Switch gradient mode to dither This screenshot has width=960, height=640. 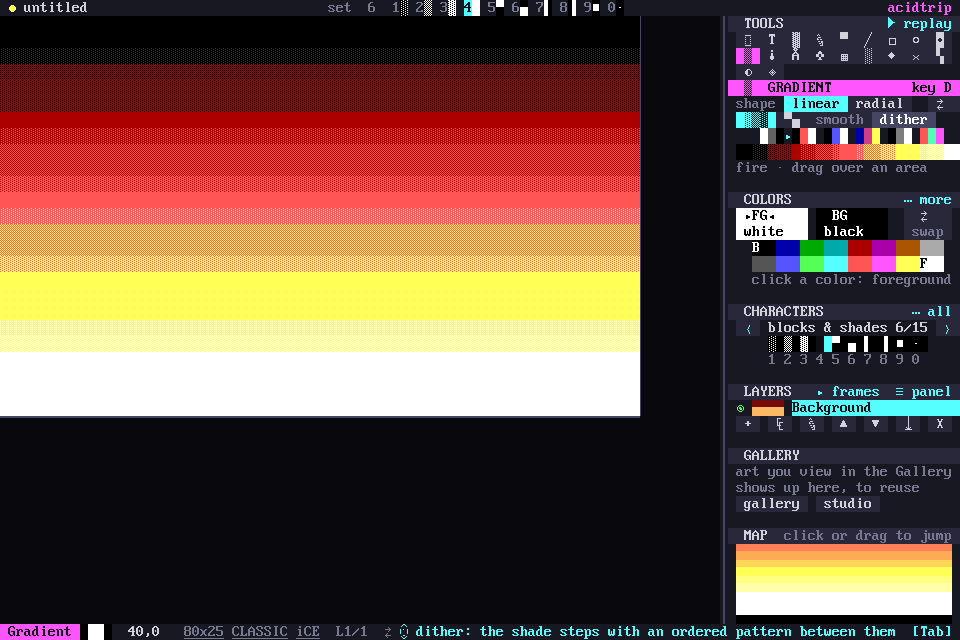pyautogui.click(x=903, y=119)
